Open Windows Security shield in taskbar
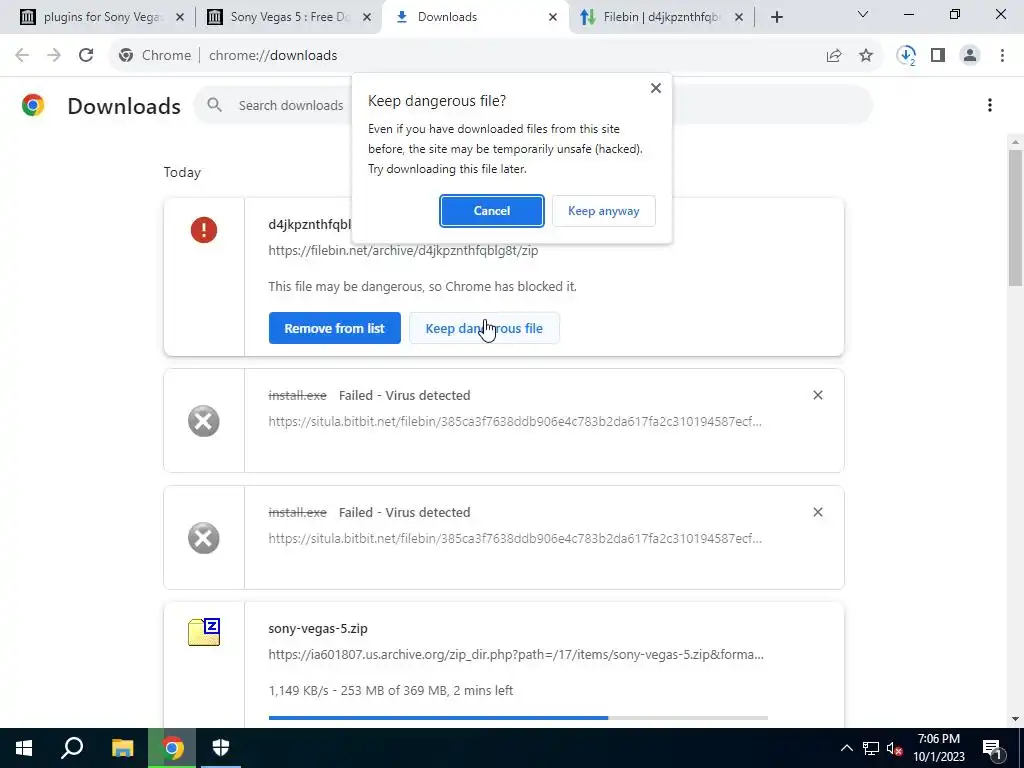1024x768 pixels. point(221,748)
